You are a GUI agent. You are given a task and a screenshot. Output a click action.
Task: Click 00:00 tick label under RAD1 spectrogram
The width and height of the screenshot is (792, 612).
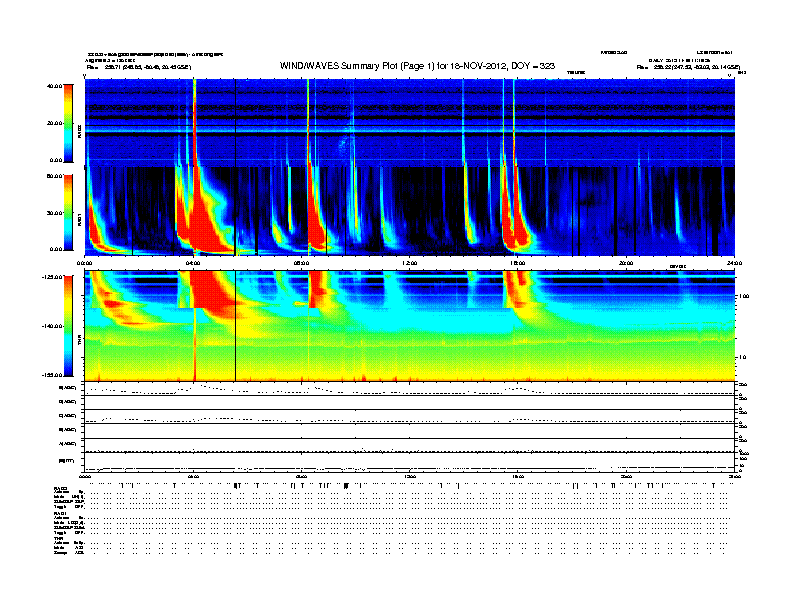pyautogui.click(x=84, y=263)
